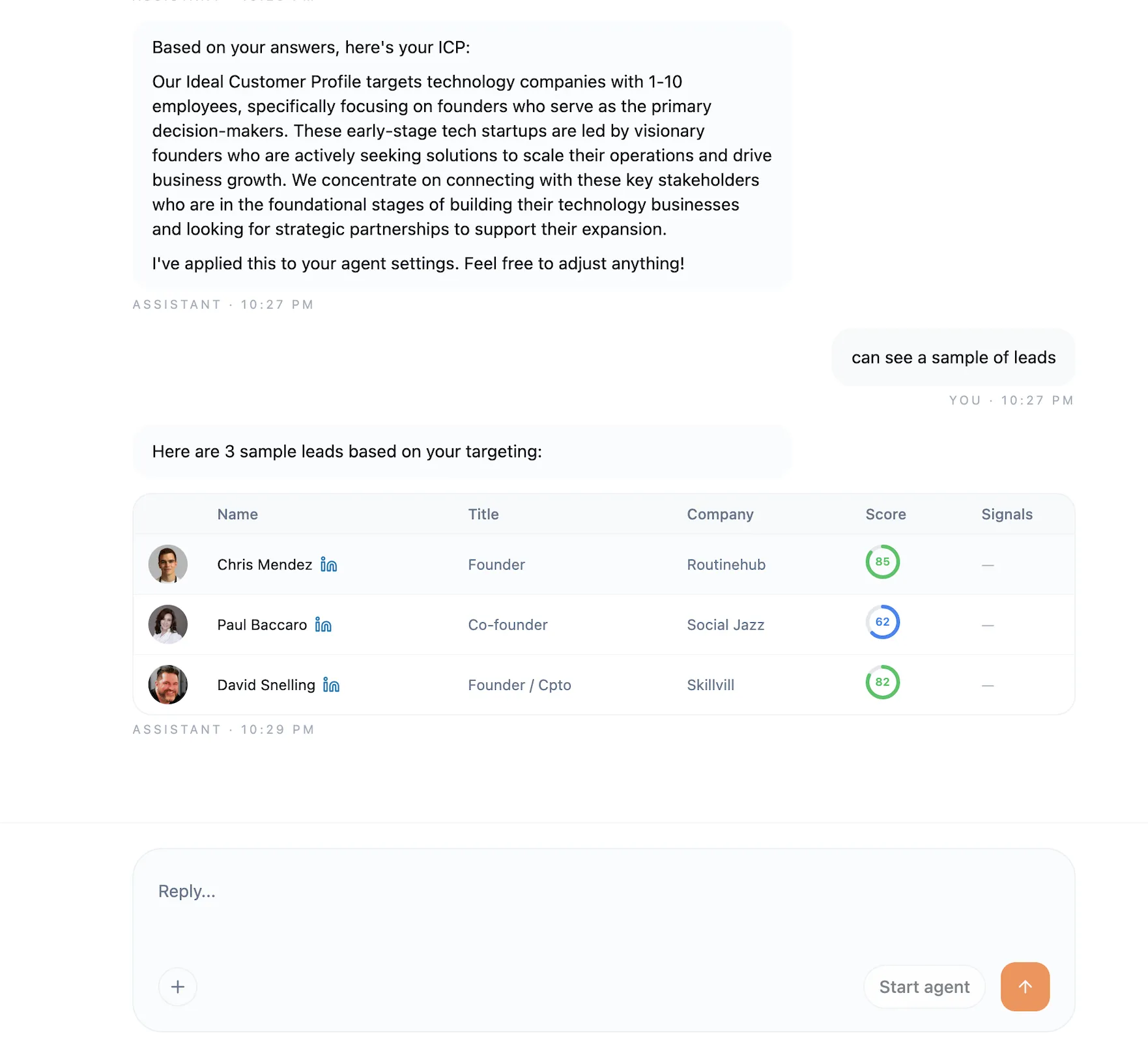Sort leads by the Name column
Image resolution: width=1148 pixels, height=1049 pixels.
[x=237, y=514]
